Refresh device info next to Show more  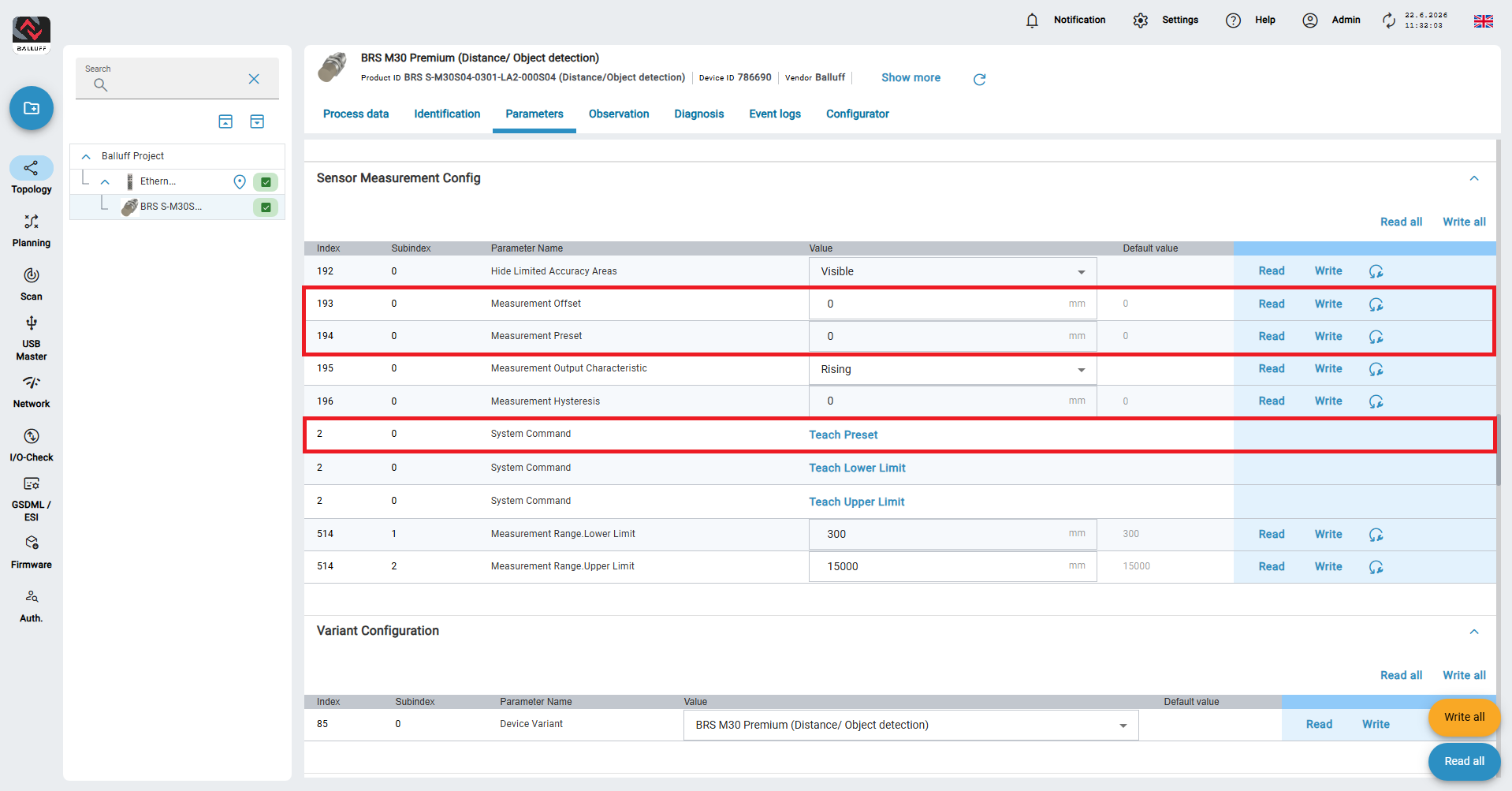[980, 80]
